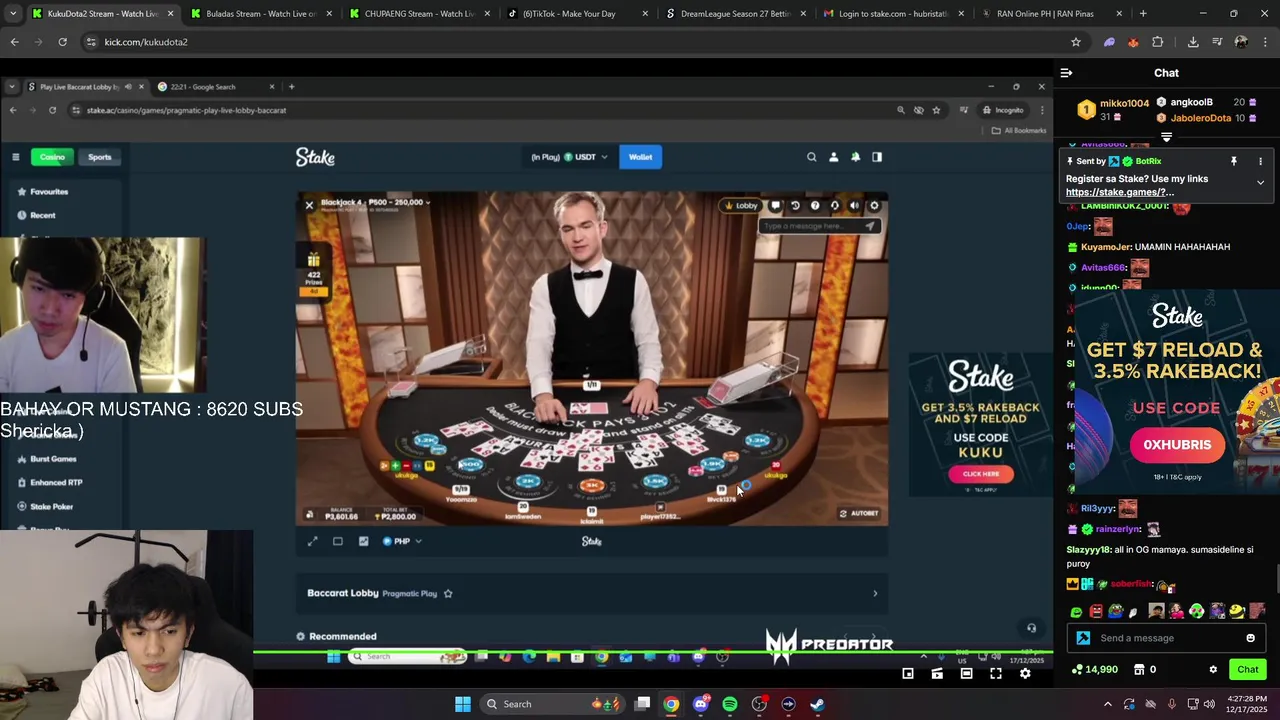Open Stake notifications bell icon

pyautogui.click(x=855, y=157)
